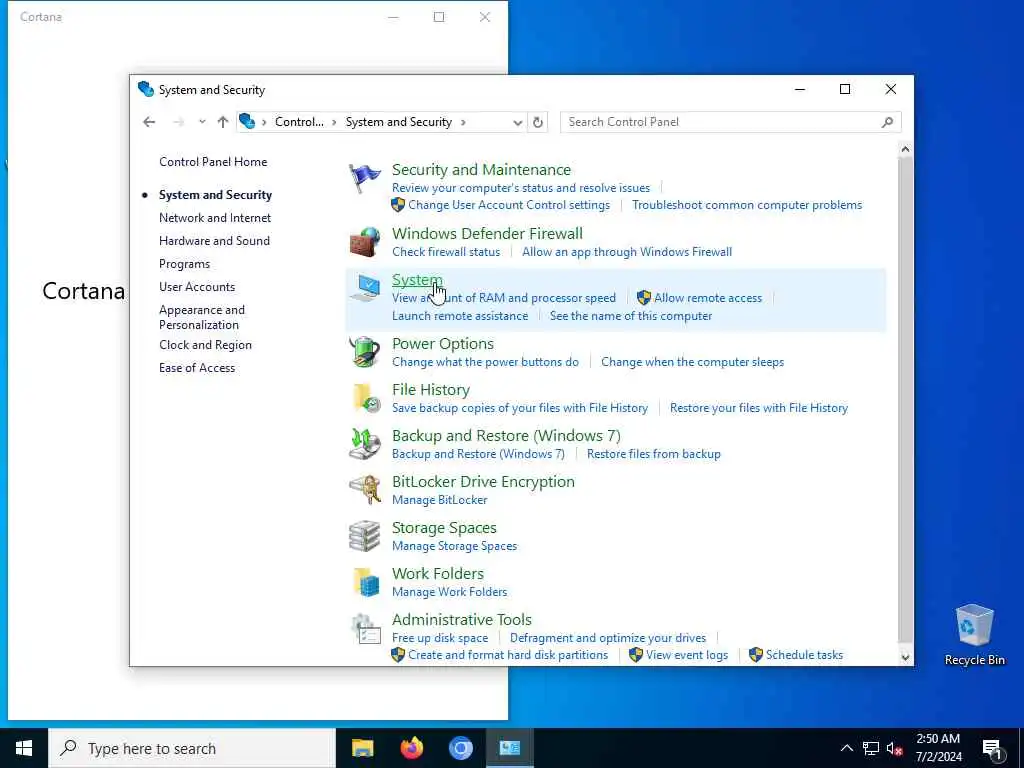The height and width of the screenshot is (768, 1024).
Task: Open the System heading link
Action: pos(417,280)
